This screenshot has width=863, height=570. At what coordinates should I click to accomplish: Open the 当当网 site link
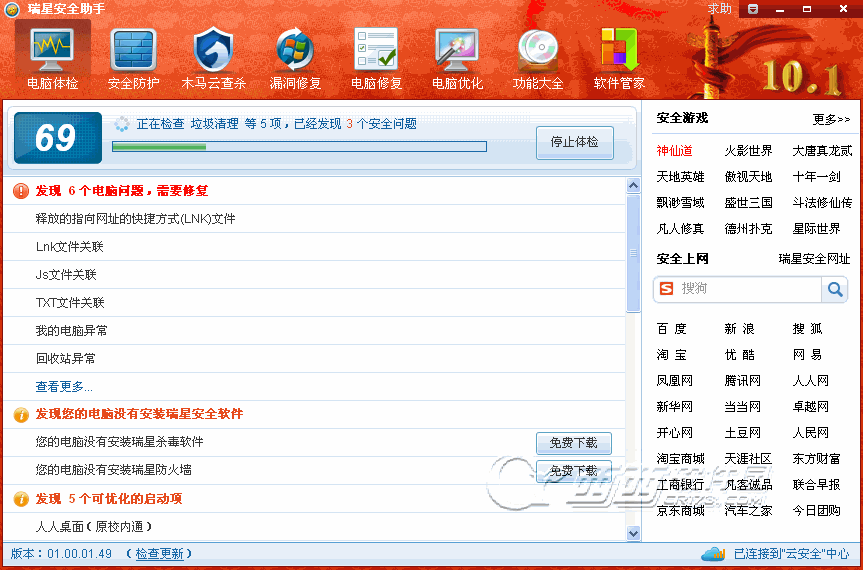(x=742, y=407)
